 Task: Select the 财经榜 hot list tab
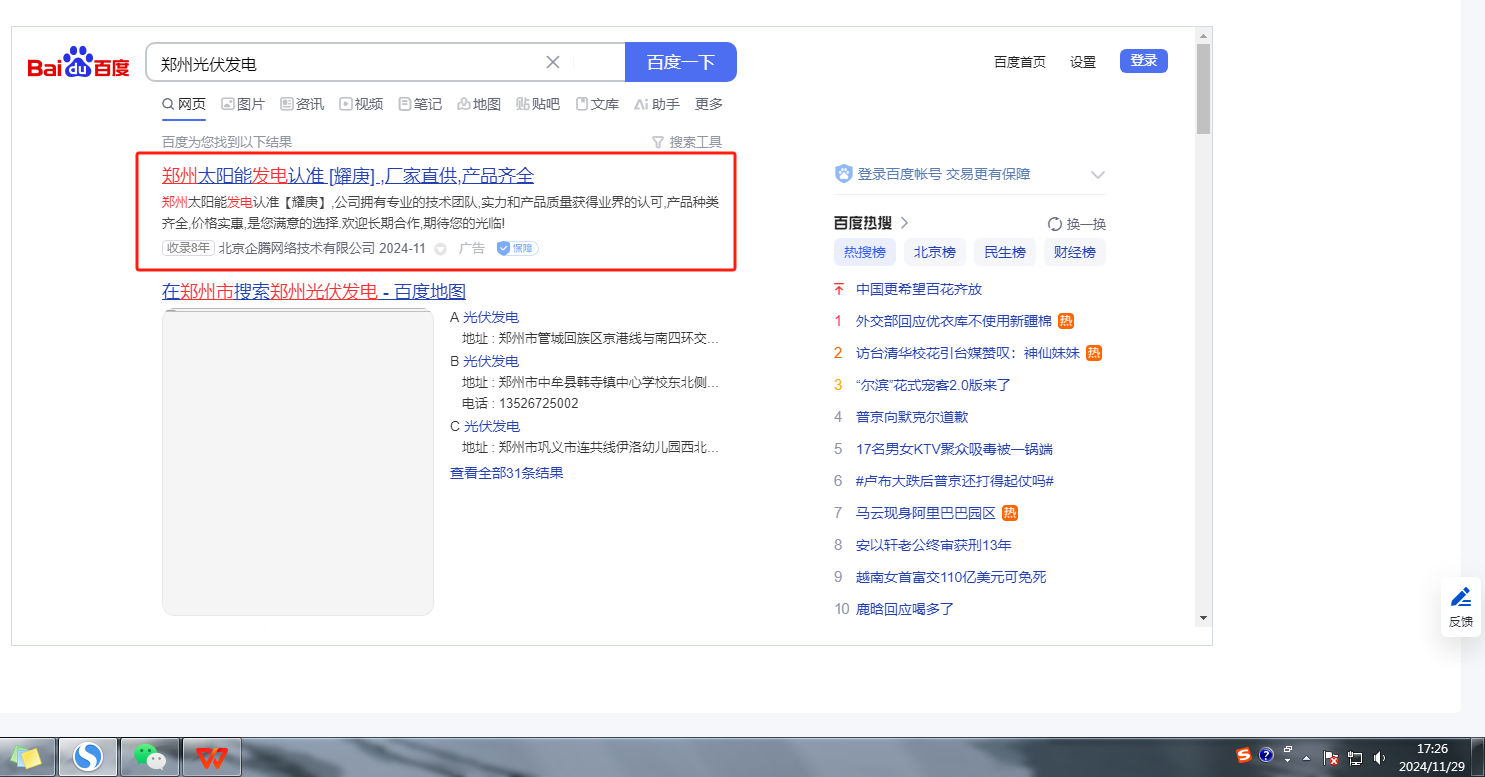click(x=1074, y=252)
